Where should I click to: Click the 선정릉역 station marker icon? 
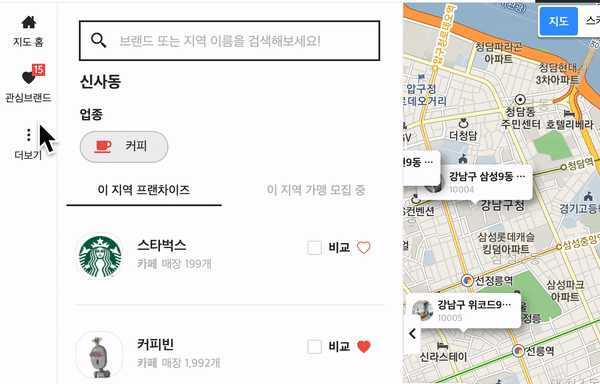[467, 281]
